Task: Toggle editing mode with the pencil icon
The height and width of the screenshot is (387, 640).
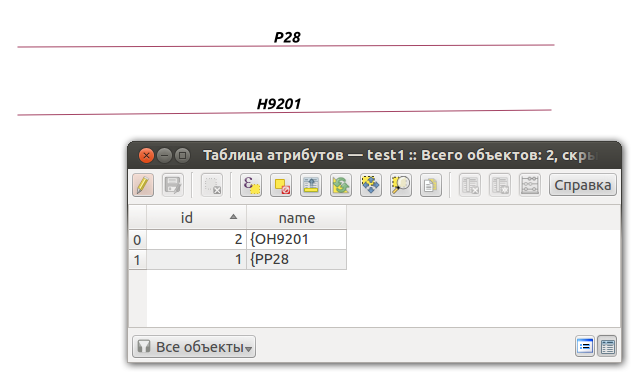Action: [143, 185]
